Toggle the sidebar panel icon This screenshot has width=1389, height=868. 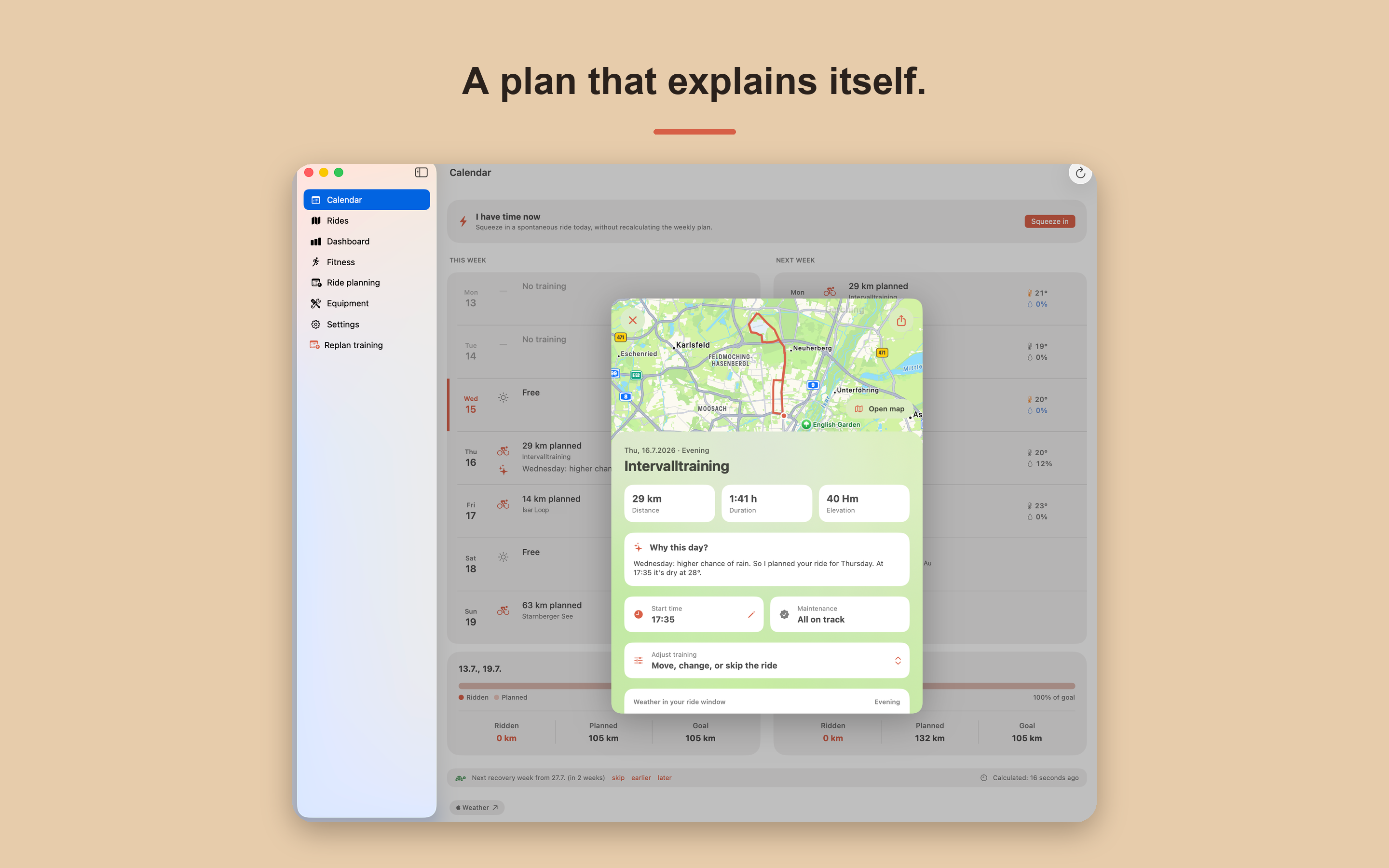click(422, 172)
